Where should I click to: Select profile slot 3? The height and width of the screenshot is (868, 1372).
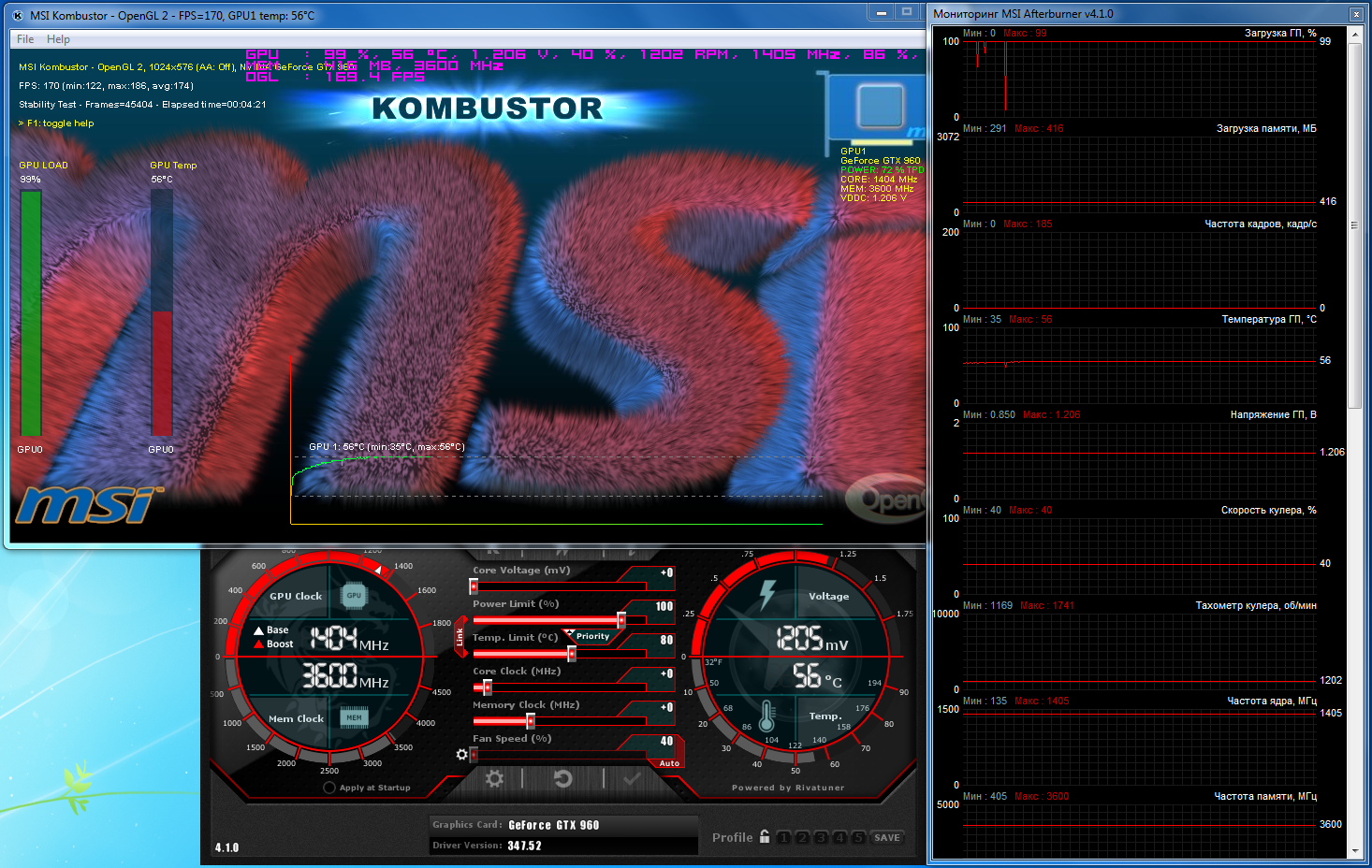click(821, 837)
